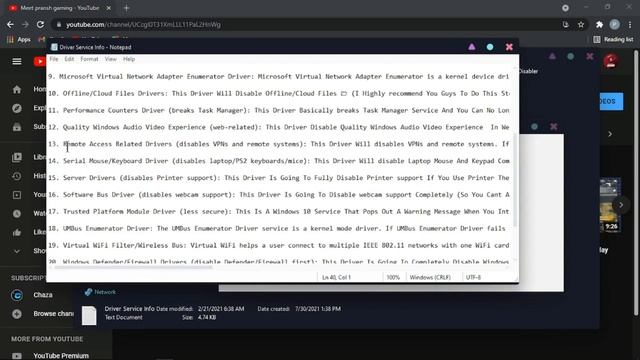Go back in Chrome browser
Screen dimensions: 640x360
pyautogui.click(x=10, y=24)
